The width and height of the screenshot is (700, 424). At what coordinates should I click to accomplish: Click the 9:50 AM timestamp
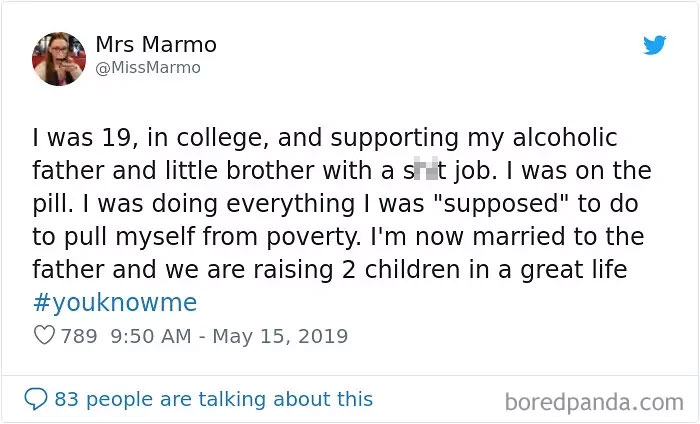149,336
